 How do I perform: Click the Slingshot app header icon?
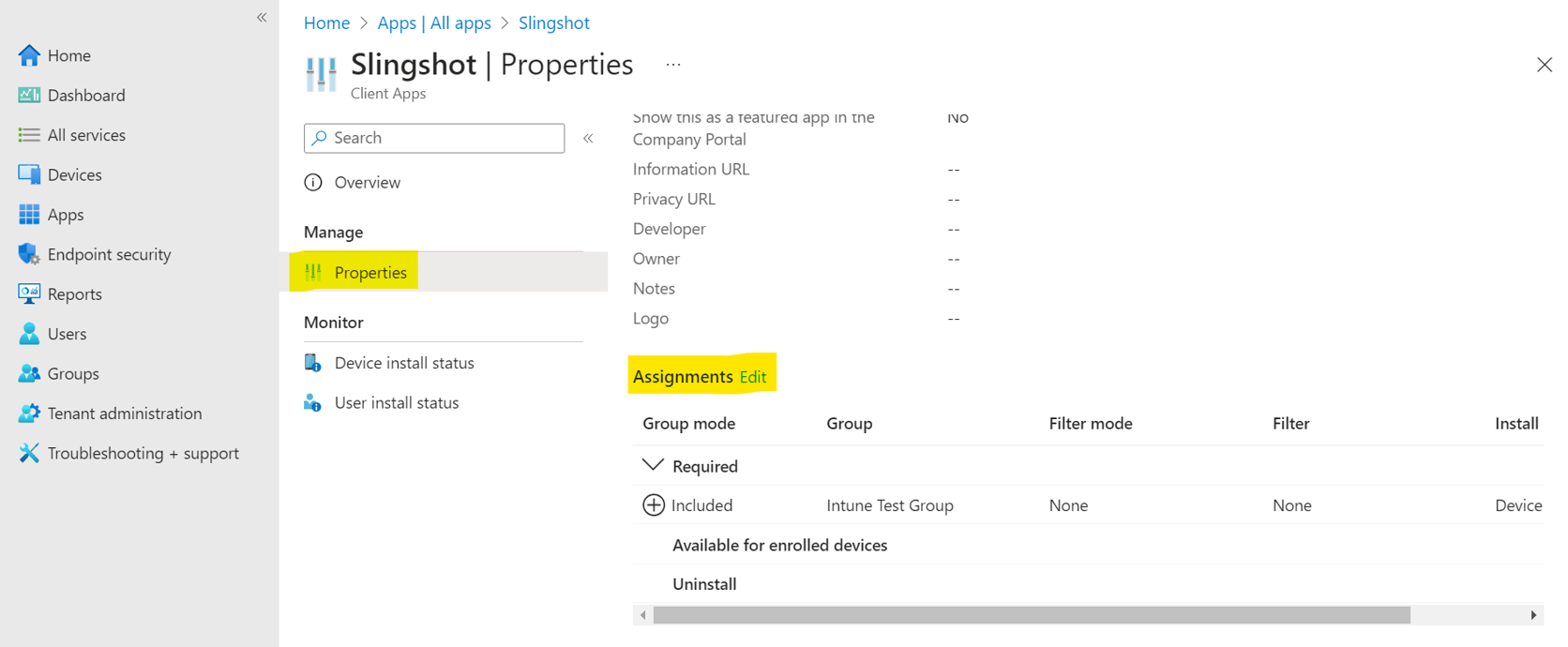click(321, 74)
